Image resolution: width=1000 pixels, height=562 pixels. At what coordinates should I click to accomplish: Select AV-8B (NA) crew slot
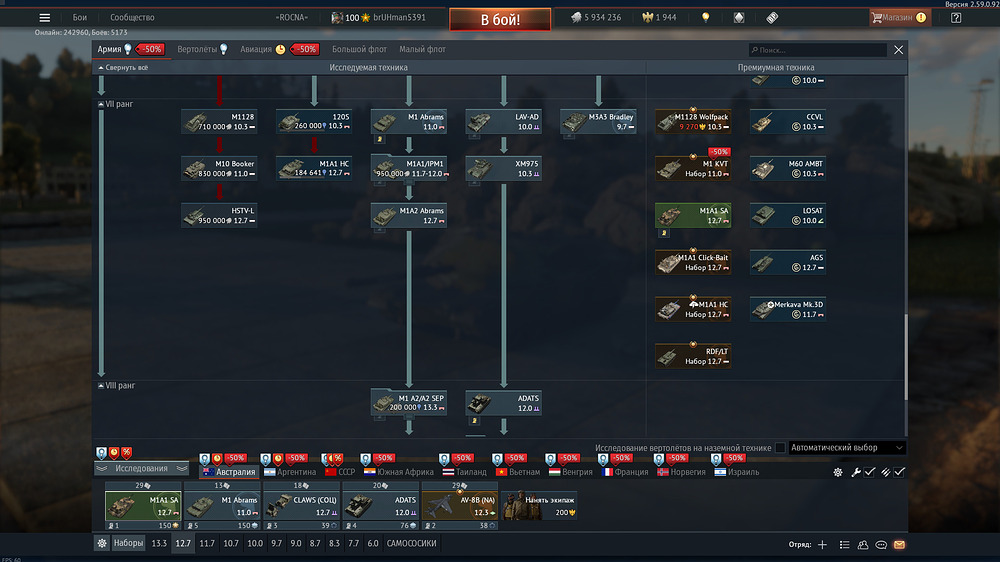pyautogui.click(x=459, y=506)
